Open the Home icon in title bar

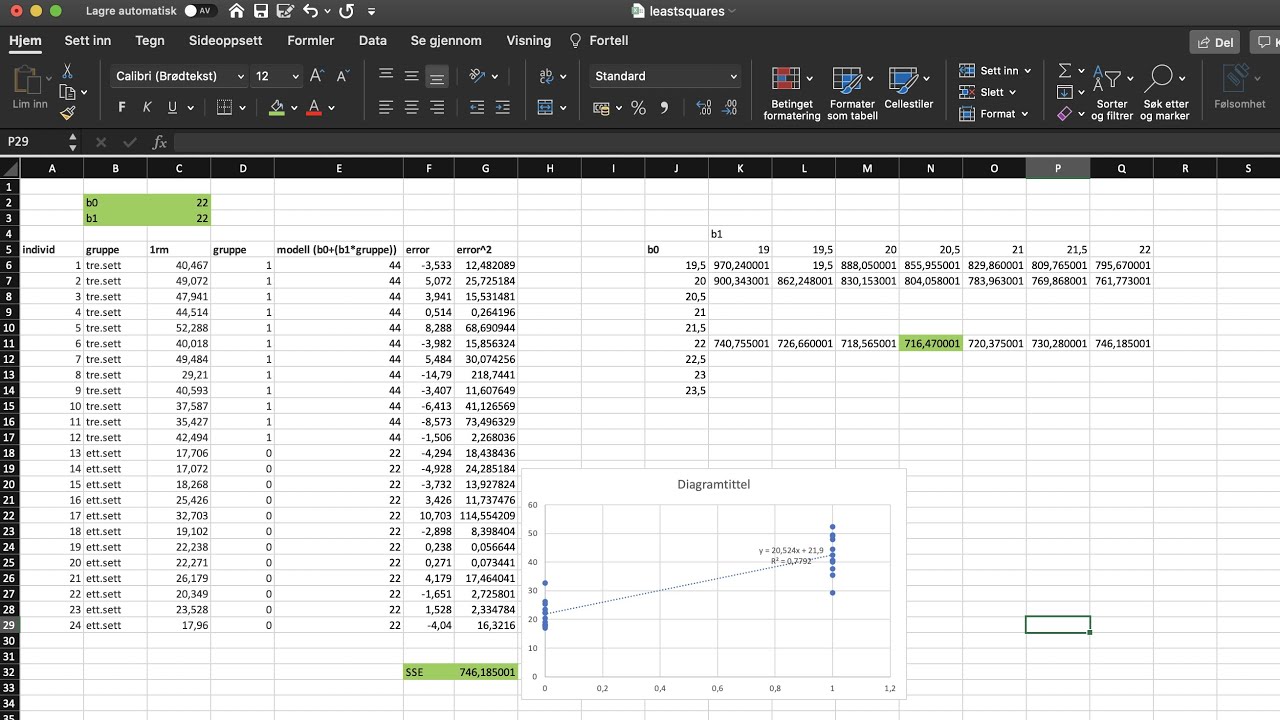236,12
